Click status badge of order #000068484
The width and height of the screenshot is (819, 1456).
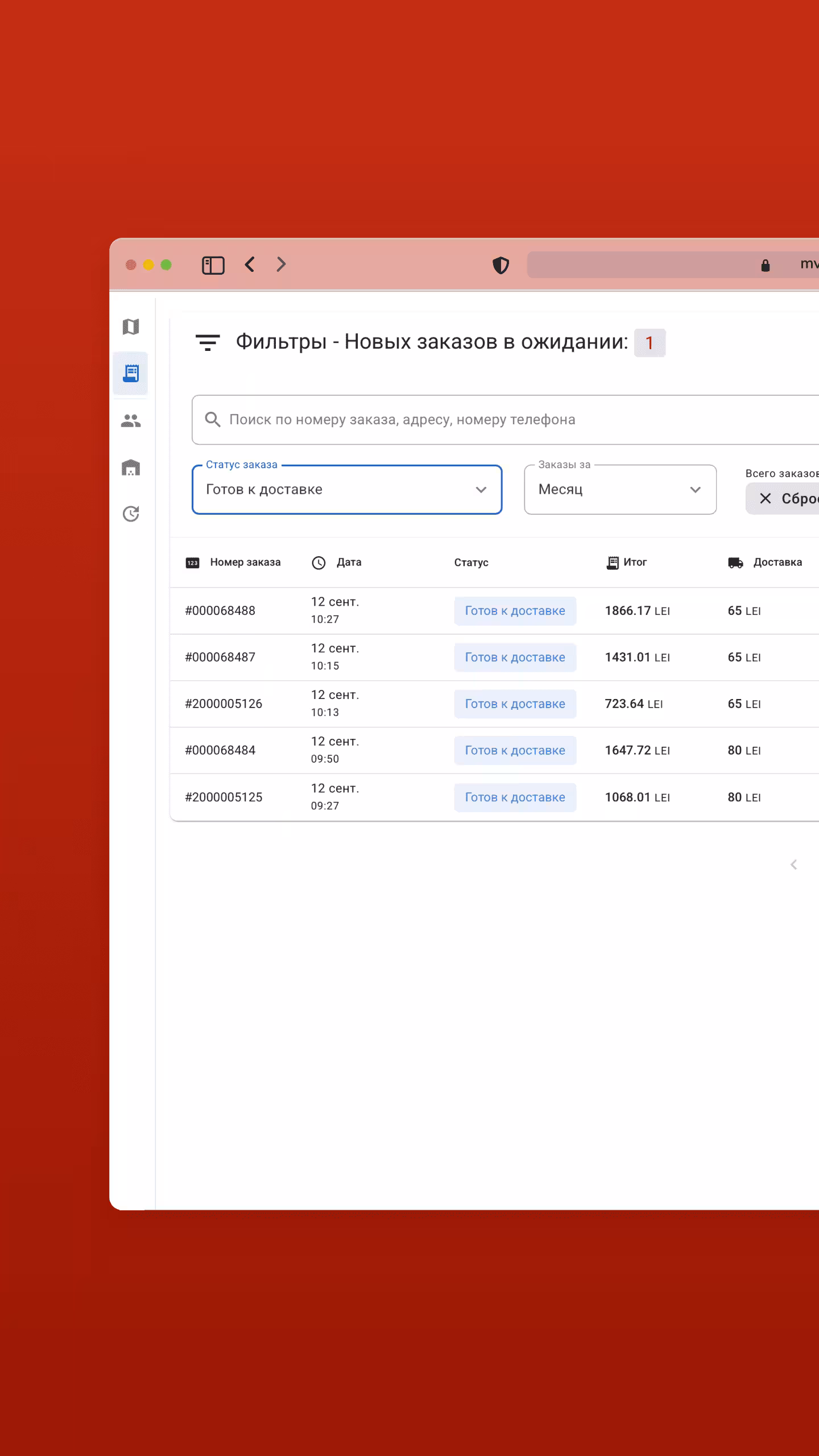[x=515, y=751]
